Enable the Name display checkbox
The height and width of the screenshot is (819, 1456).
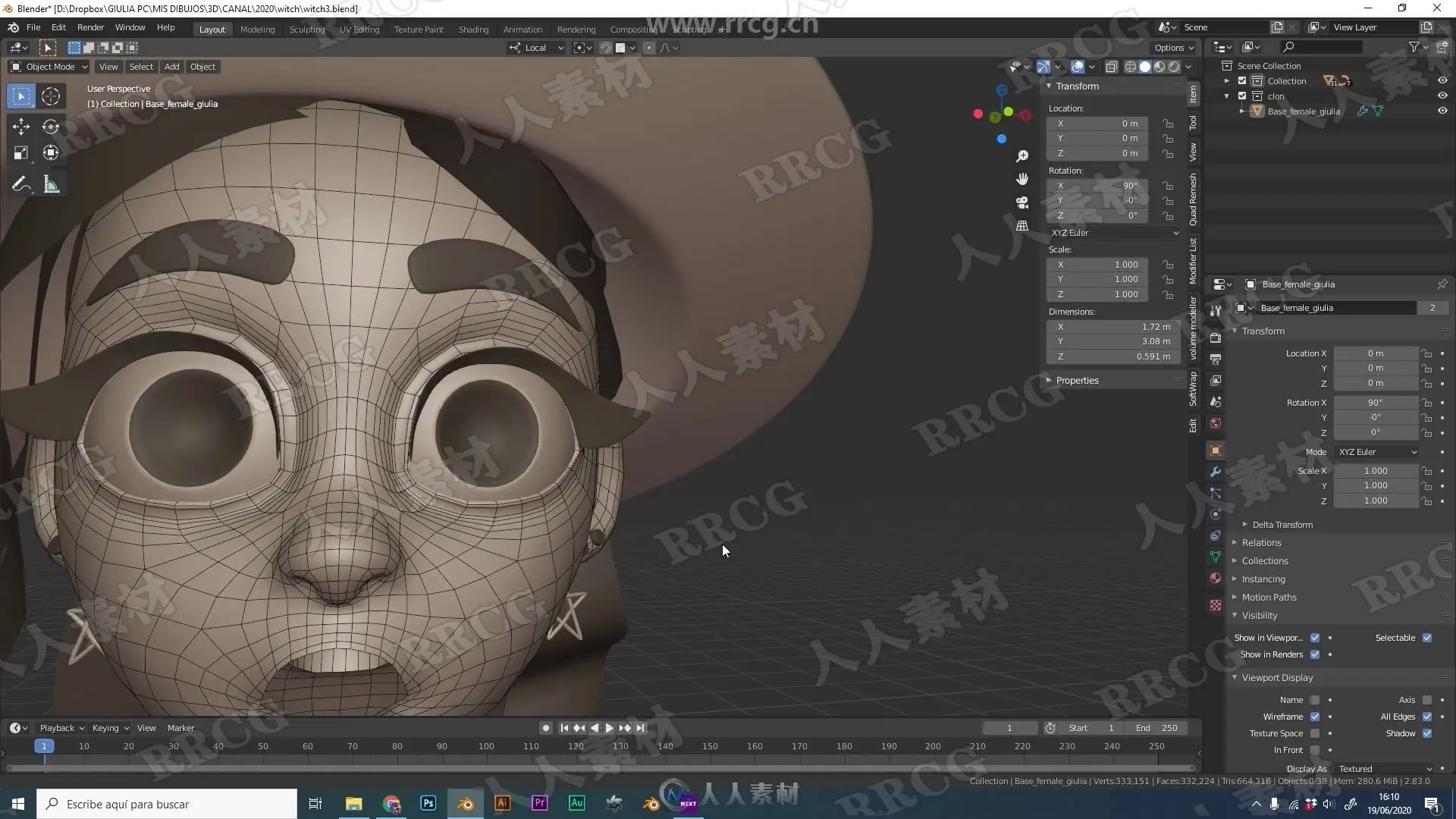click(x=1315, y=700)
